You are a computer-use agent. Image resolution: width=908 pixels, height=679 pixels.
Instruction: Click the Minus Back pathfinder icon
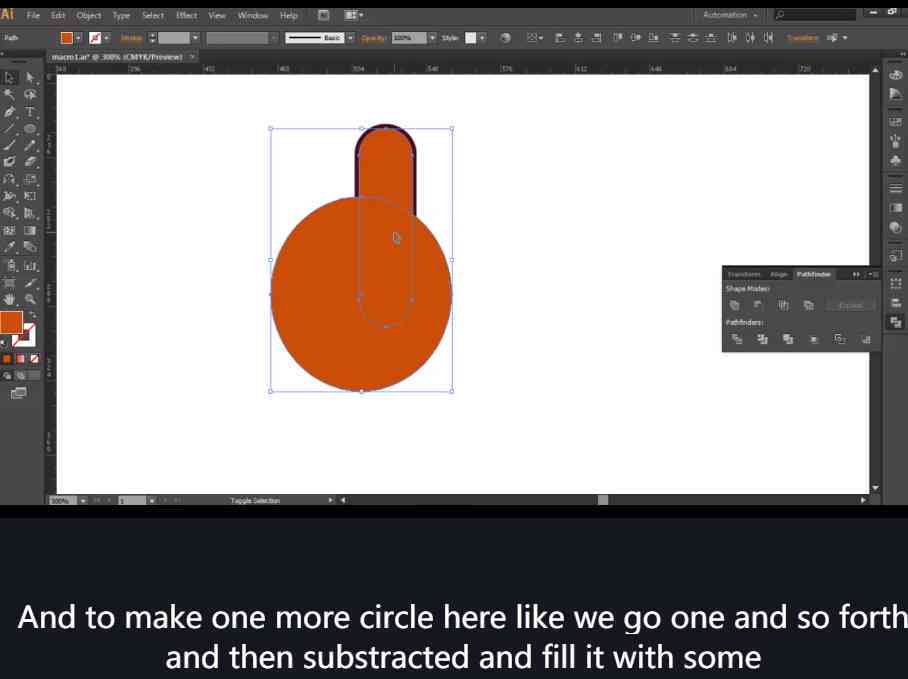(x=866, y=339)
